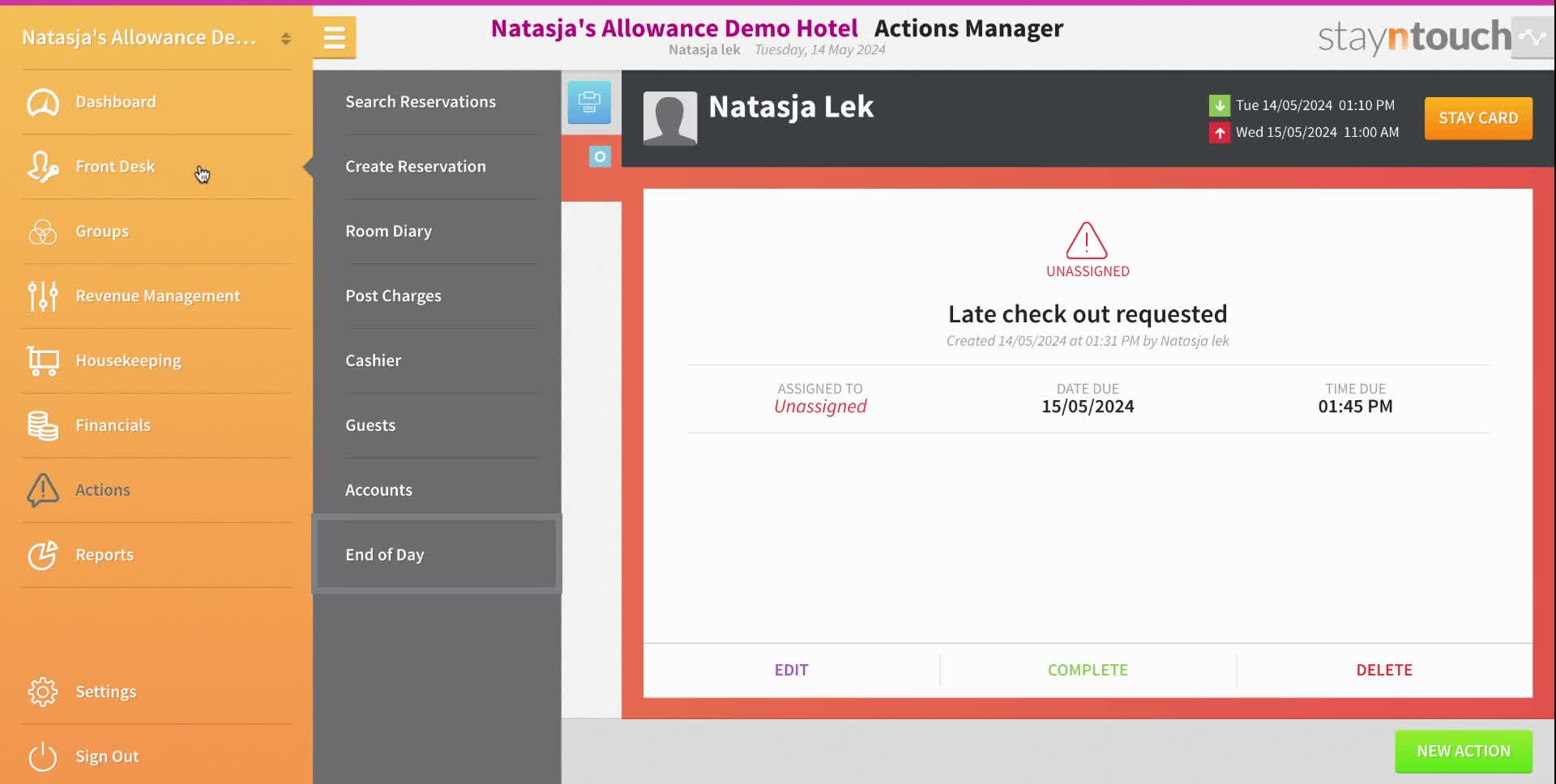1556x784 pixels.
Task: Click the red departure arrow icon
Action: tap(1220, 132)
